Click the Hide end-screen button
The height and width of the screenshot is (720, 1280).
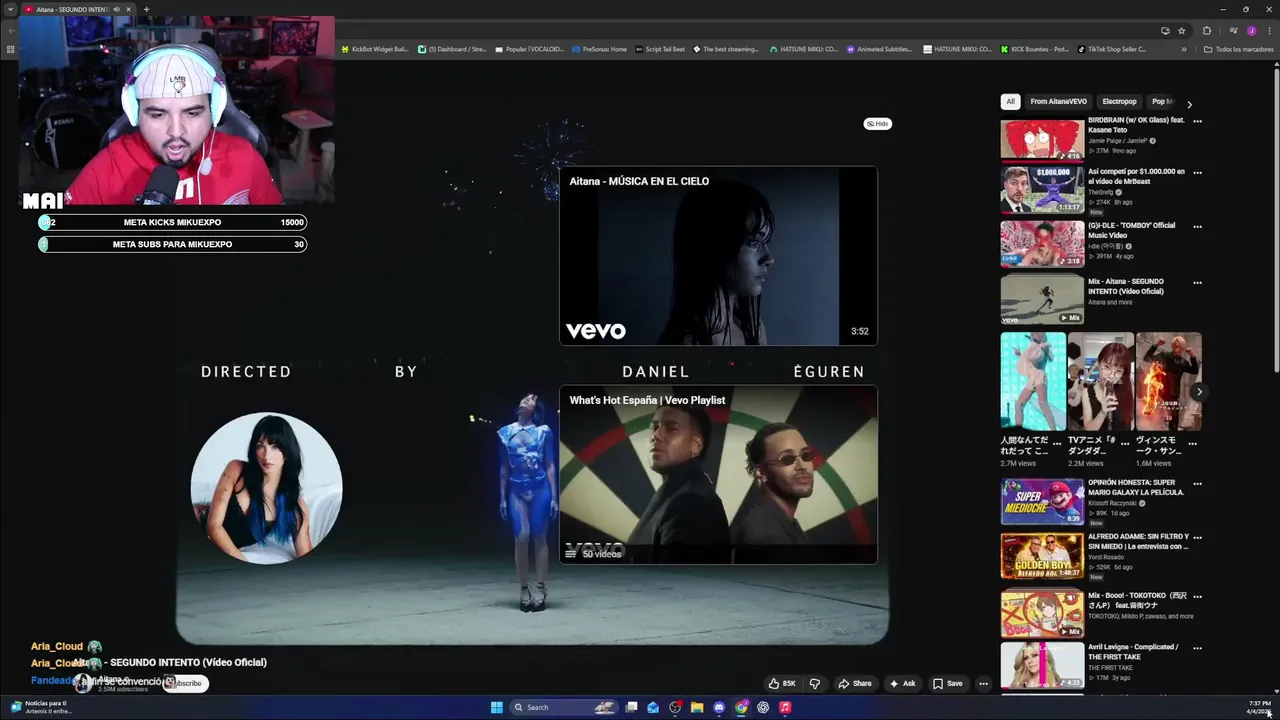click(877, 123)
